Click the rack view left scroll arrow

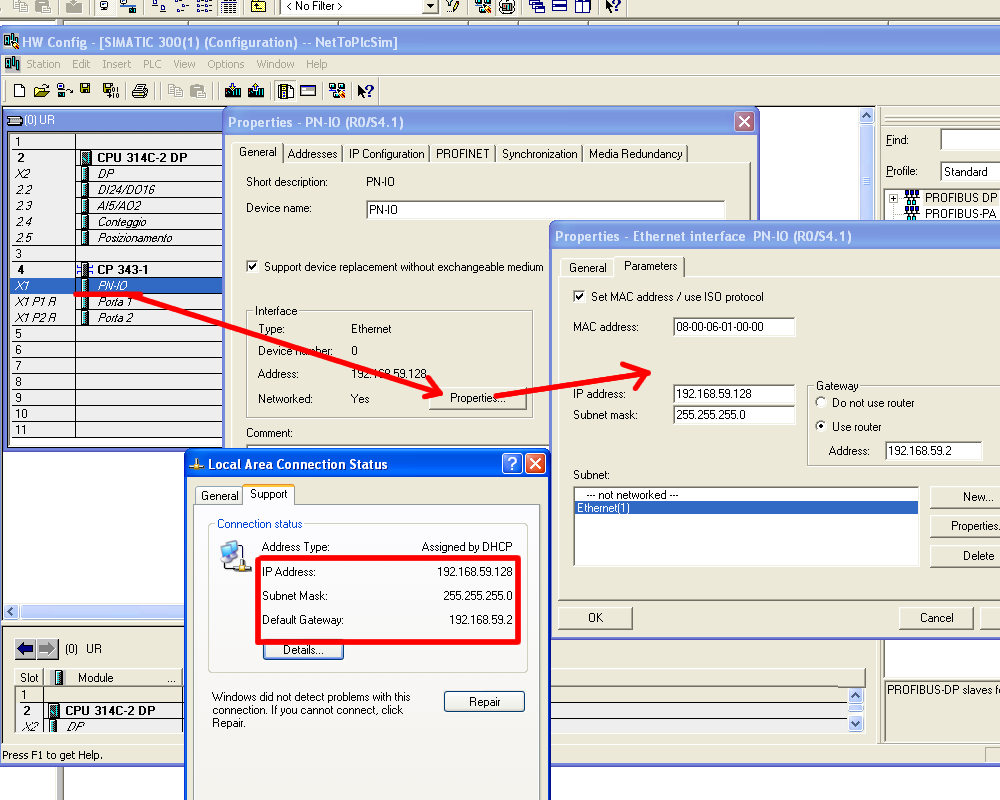tap(11, 612)
